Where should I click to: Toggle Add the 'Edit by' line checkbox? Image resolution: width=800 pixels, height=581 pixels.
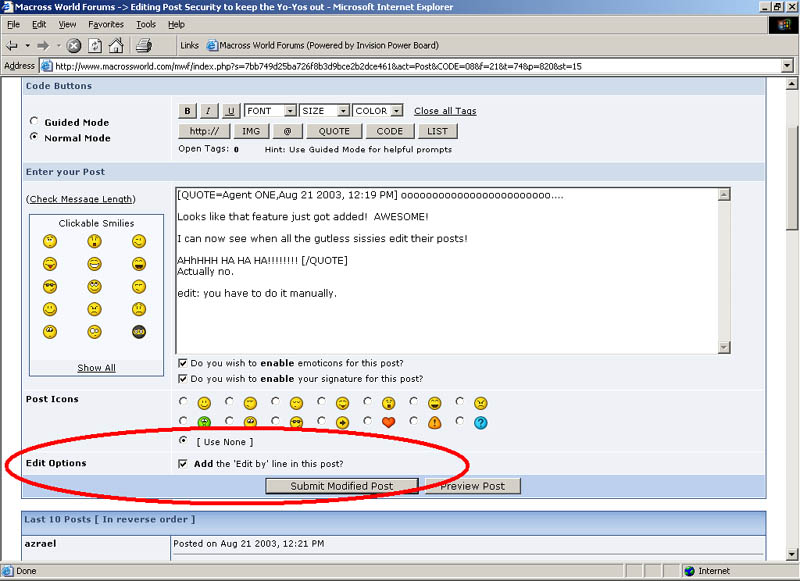pyautogui.click(x=183, y=464)
